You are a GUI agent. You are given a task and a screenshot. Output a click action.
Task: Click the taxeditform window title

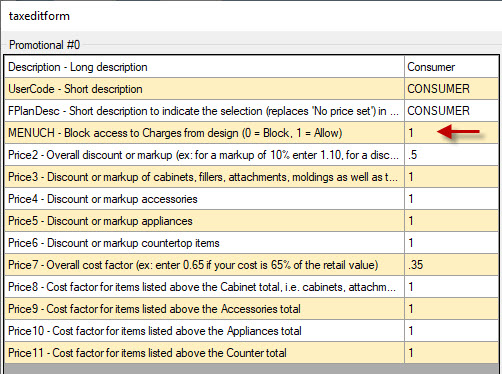[39, 16]
